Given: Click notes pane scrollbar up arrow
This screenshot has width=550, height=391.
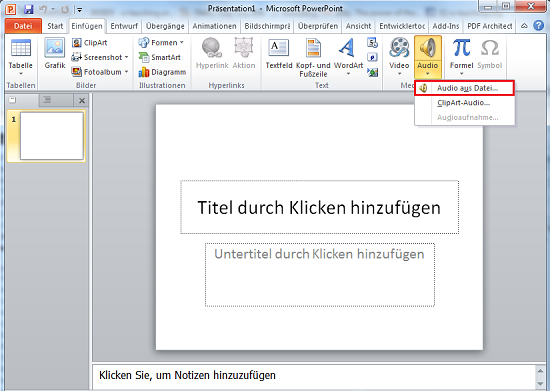Looking at the screenshot, I should click(x=540, y=371).
